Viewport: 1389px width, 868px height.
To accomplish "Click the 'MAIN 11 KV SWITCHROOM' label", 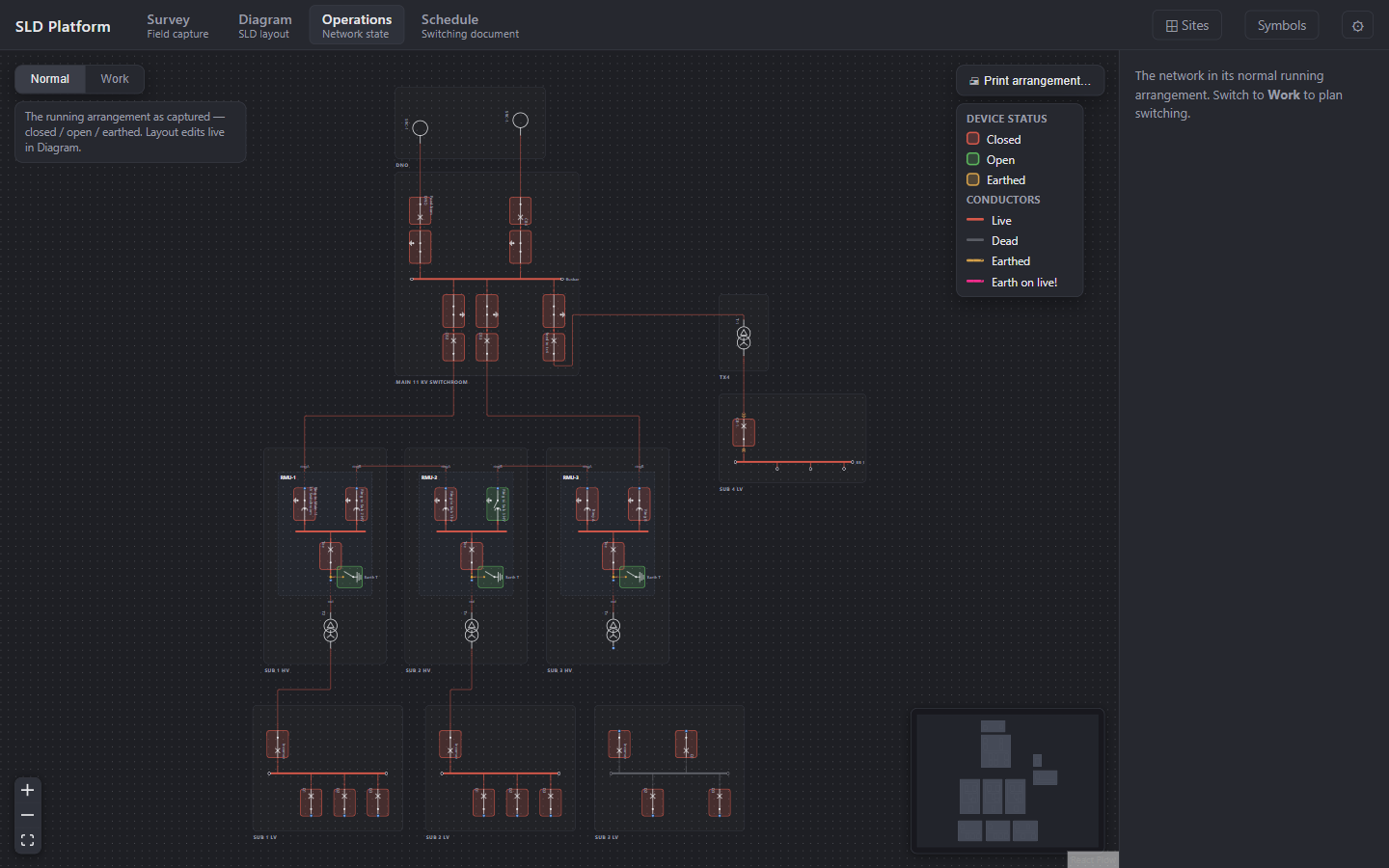I will click(x=432, y=382).
